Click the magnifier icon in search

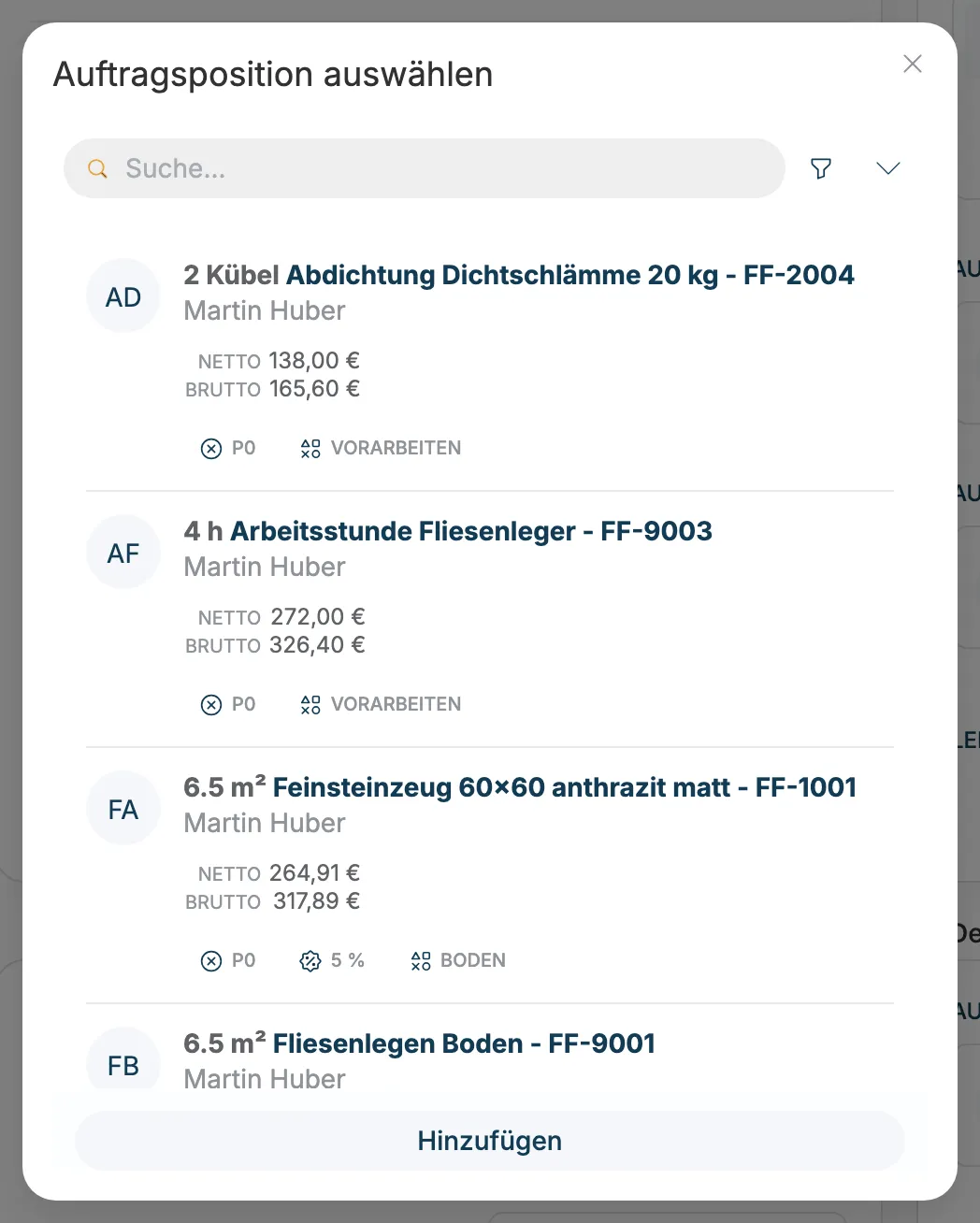[97, 168]
